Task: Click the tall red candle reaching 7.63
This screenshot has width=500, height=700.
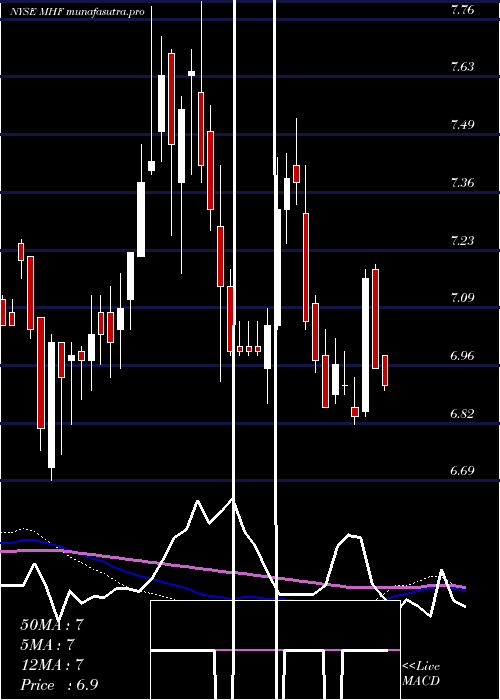Action: coord(171,99)
